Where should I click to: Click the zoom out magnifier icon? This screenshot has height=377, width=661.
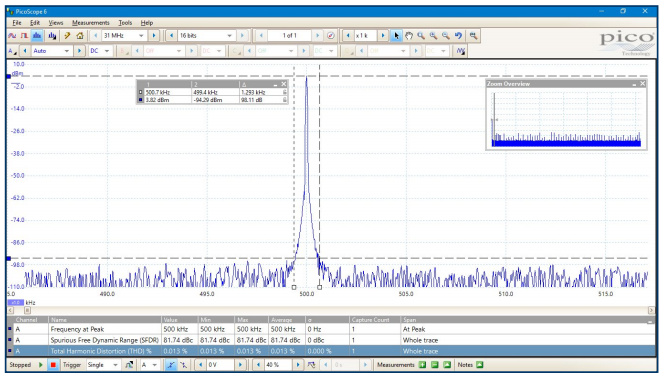click(x=446, y=36)
